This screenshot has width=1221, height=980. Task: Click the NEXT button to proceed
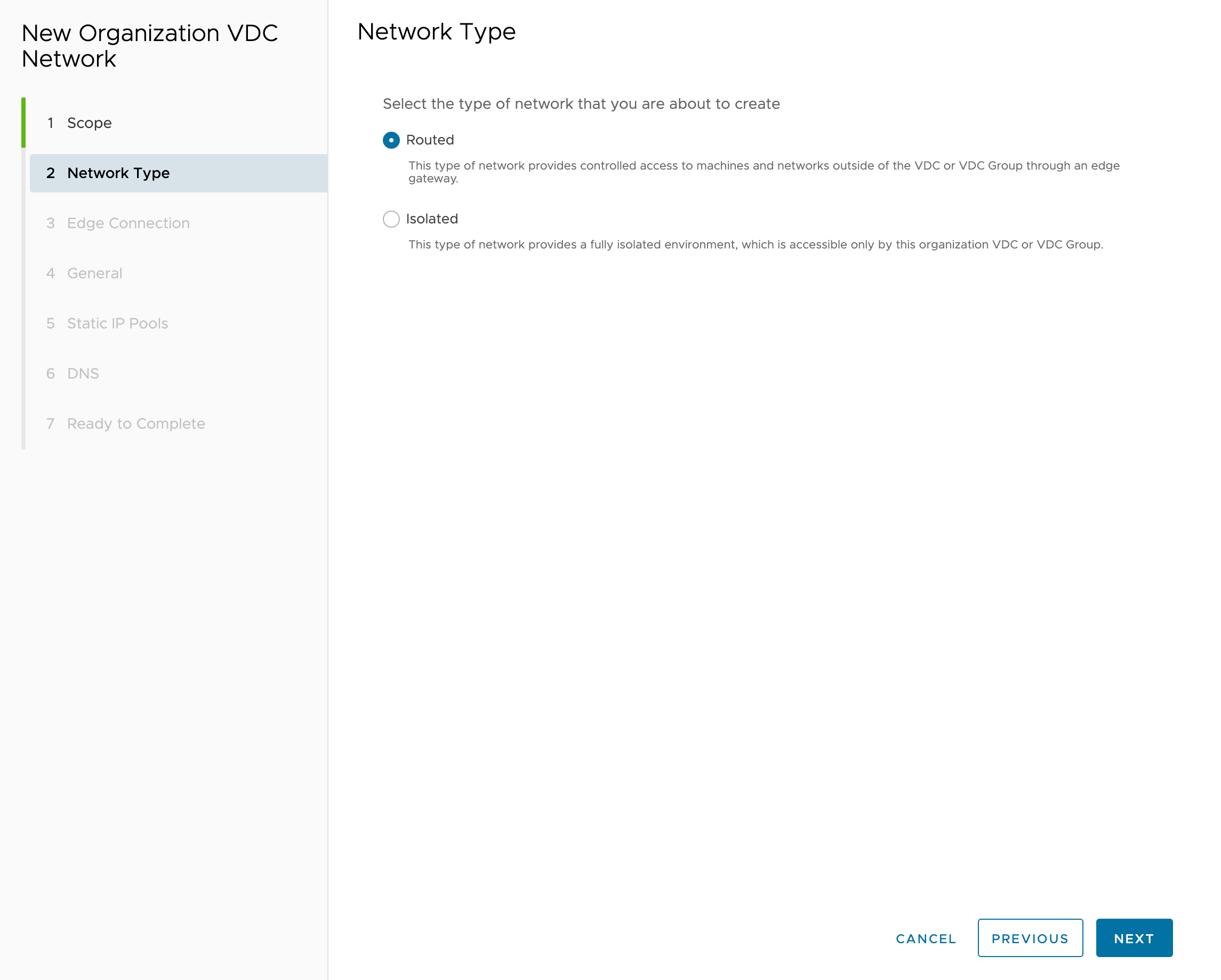[x=1134, y=938]
